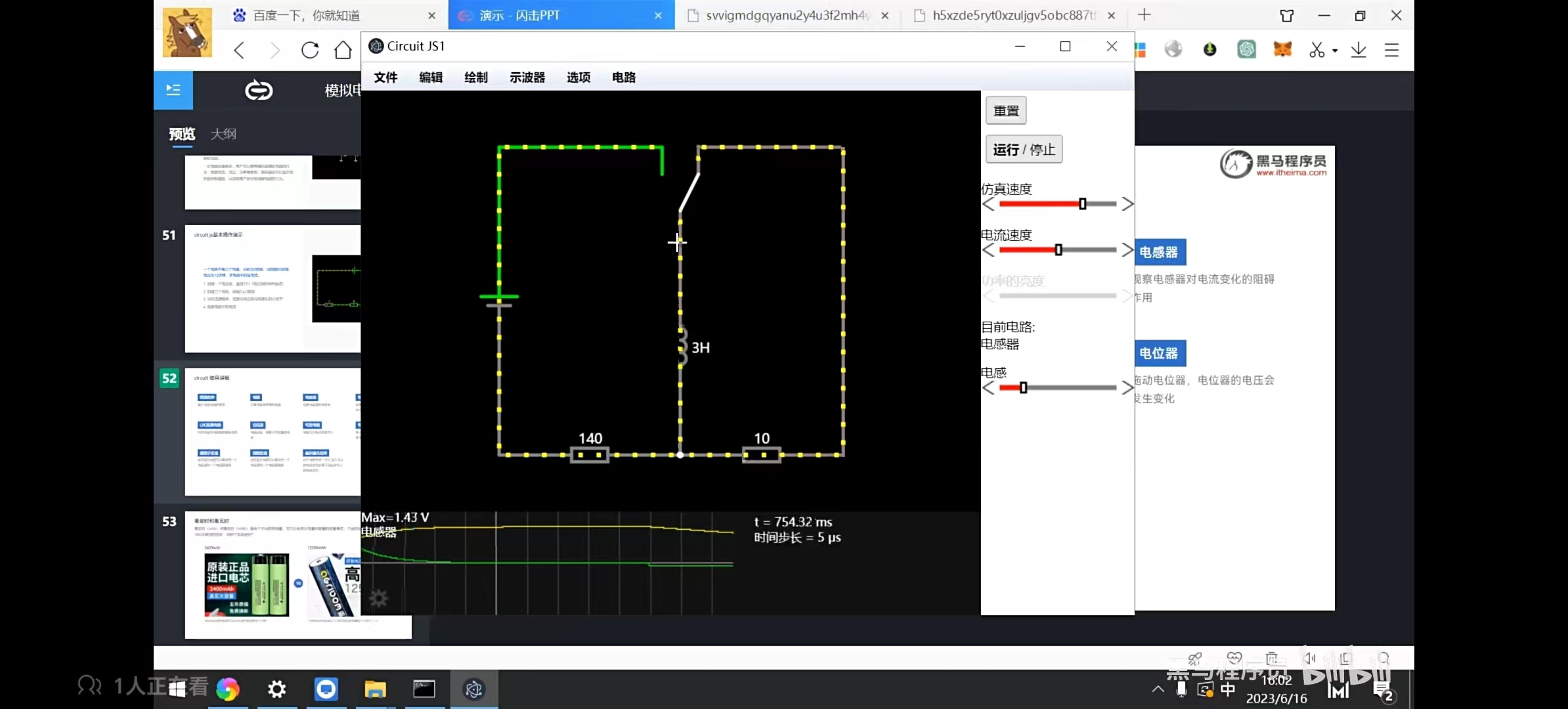Toggle the circuit switch element
The height and width of the screenshot is (709, 1568).
pyautogui.click(x=689, y=192)
